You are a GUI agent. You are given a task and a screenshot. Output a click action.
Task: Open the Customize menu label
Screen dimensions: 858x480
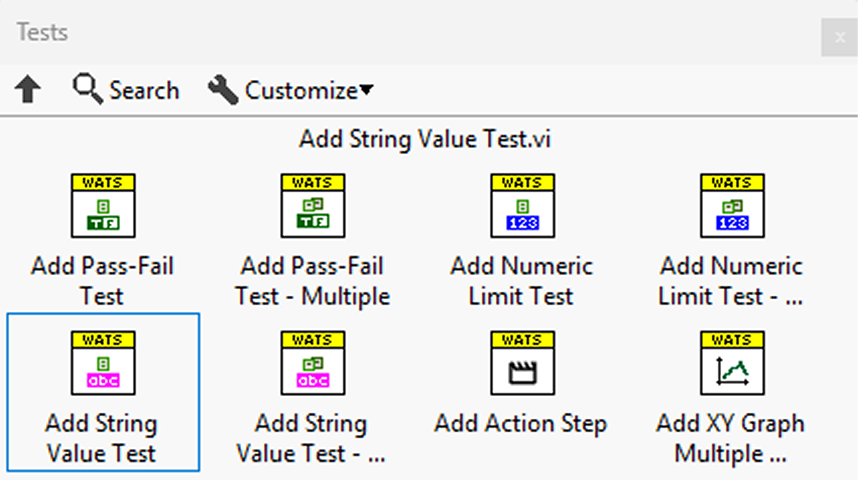(x=301, y=91)
